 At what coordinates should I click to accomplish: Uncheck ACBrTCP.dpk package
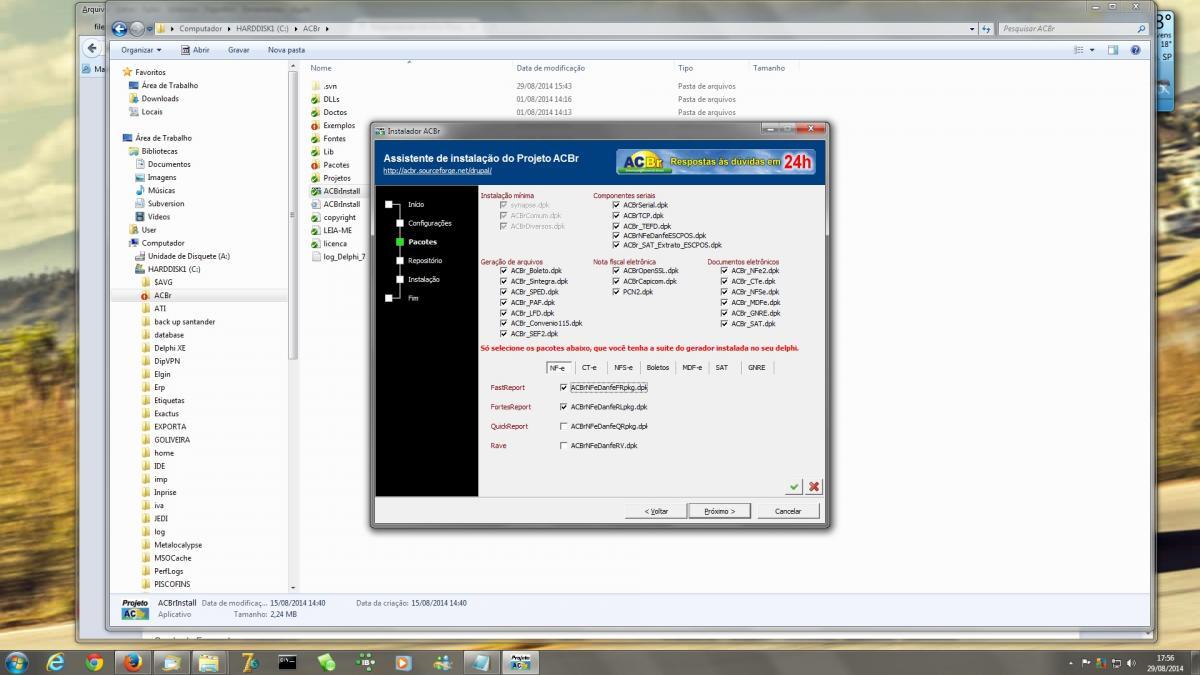[x=616, y=215]
